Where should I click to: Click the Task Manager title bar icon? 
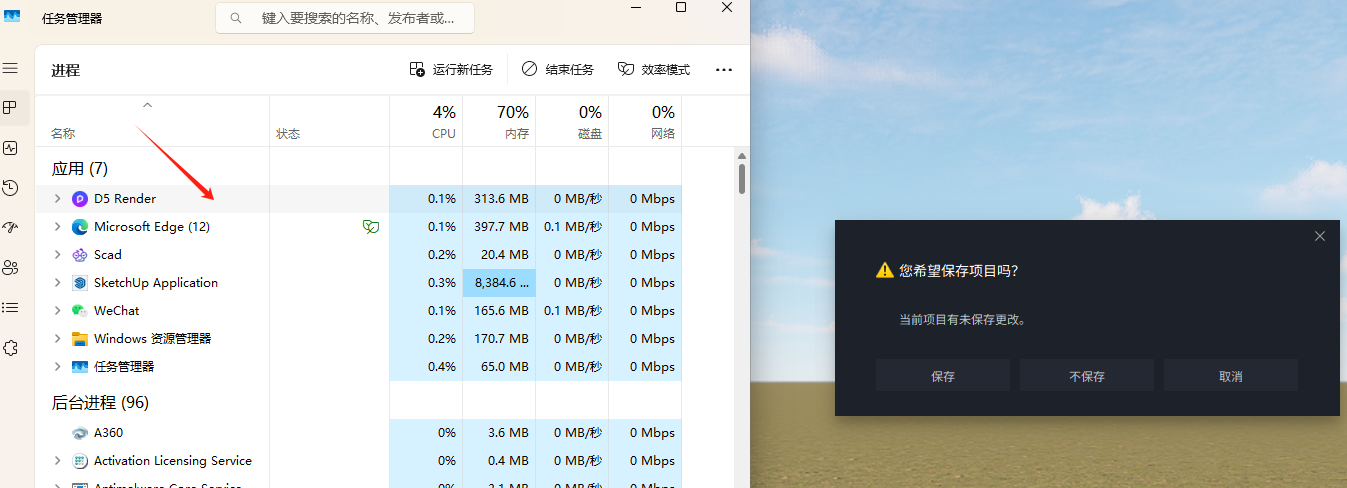12,17
